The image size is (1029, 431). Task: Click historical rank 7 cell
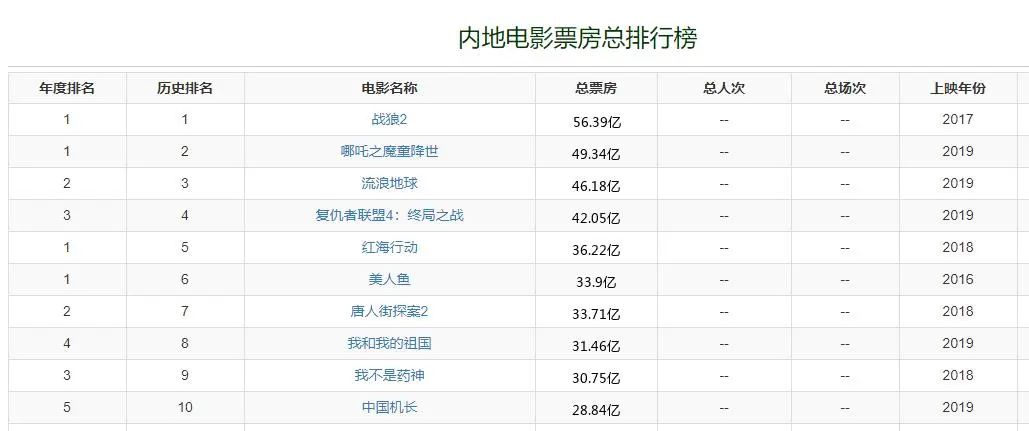185,312
